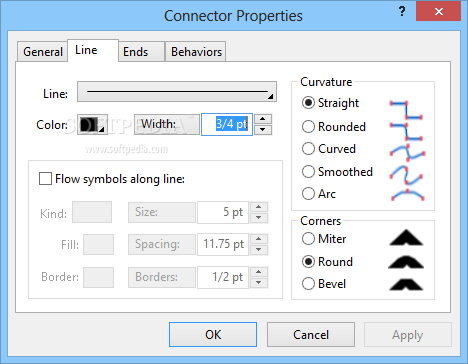Enable Flow symbols along line checkbox
The image size is (468, 364).
pos(45,179)
